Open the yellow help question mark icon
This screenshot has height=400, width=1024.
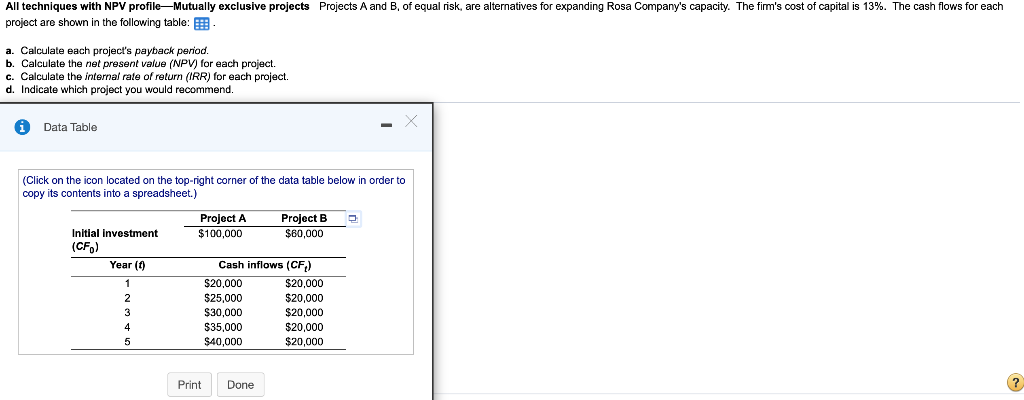[x=1014, y=382]
